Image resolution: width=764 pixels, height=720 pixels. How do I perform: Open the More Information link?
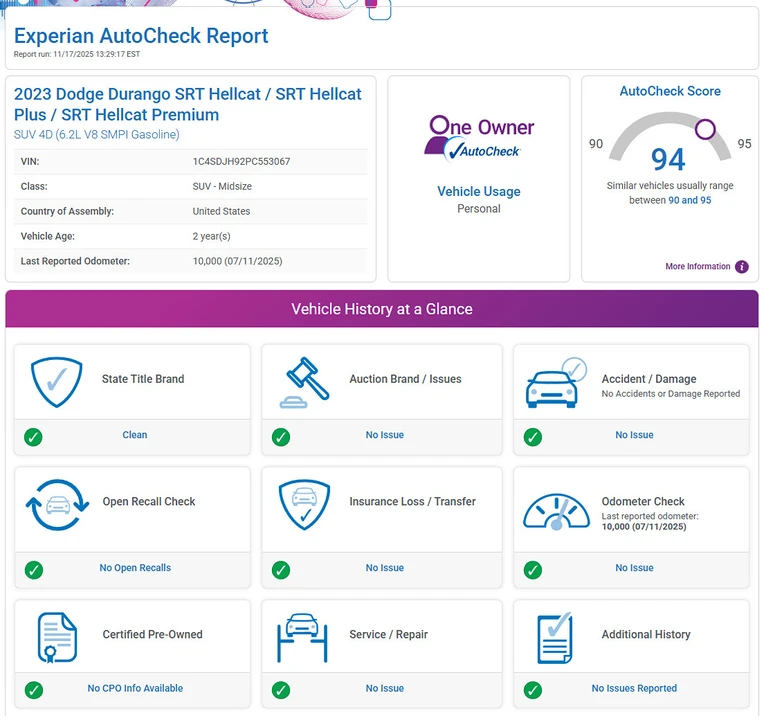point(698,266)
